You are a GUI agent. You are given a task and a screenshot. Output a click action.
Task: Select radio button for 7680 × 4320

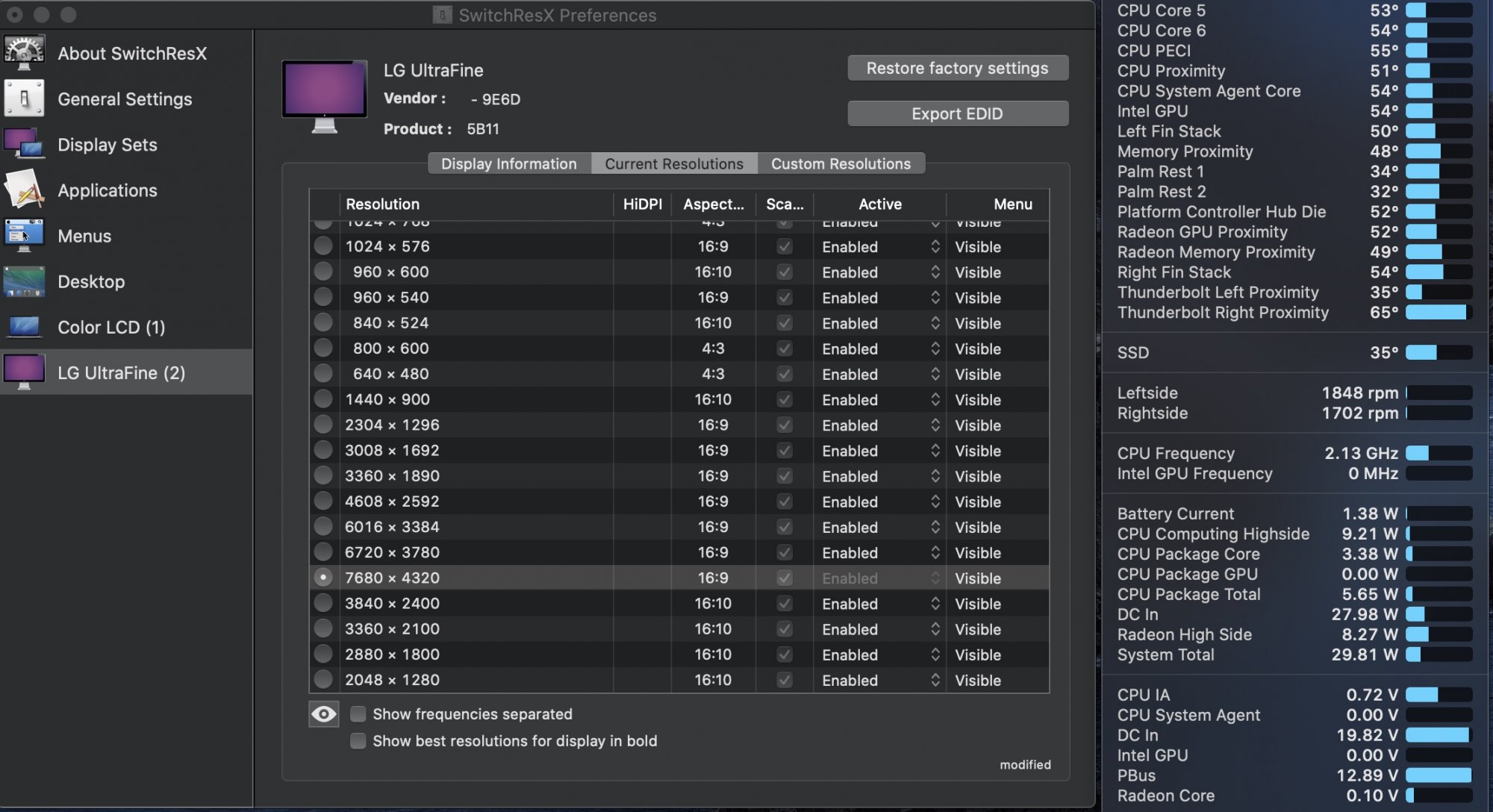323,578
